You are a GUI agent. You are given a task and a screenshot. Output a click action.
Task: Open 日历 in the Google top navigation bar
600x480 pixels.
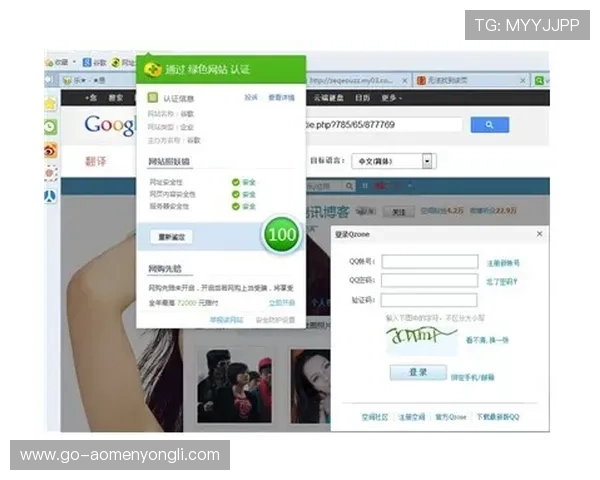pyautogui.click(x=362, y=98)
